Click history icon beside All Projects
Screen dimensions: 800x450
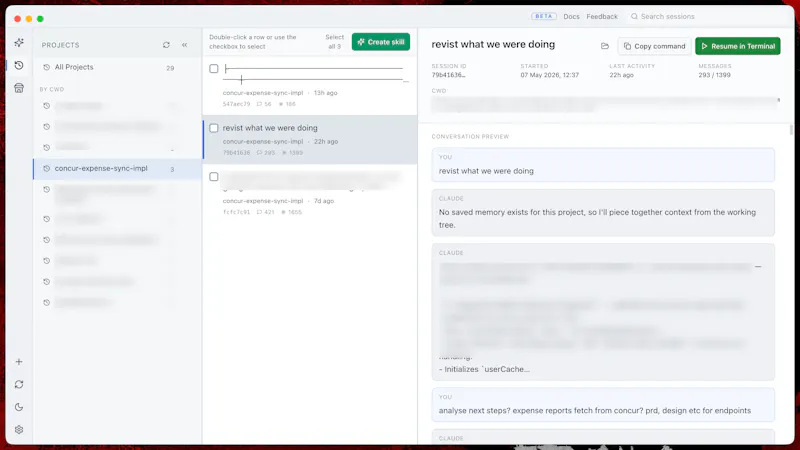click(x=46, y=67)
